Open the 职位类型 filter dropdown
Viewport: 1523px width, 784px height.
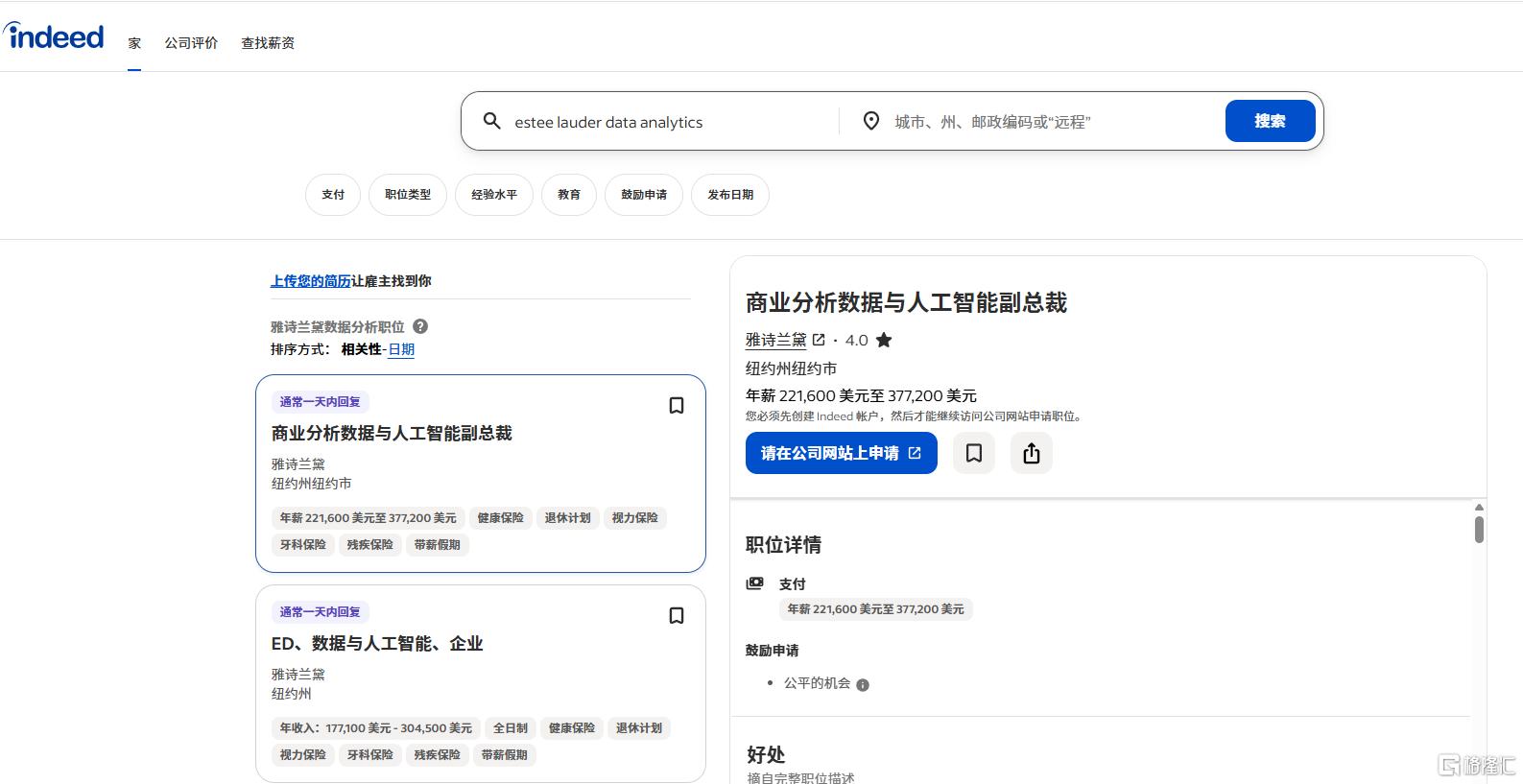(408, 195)
